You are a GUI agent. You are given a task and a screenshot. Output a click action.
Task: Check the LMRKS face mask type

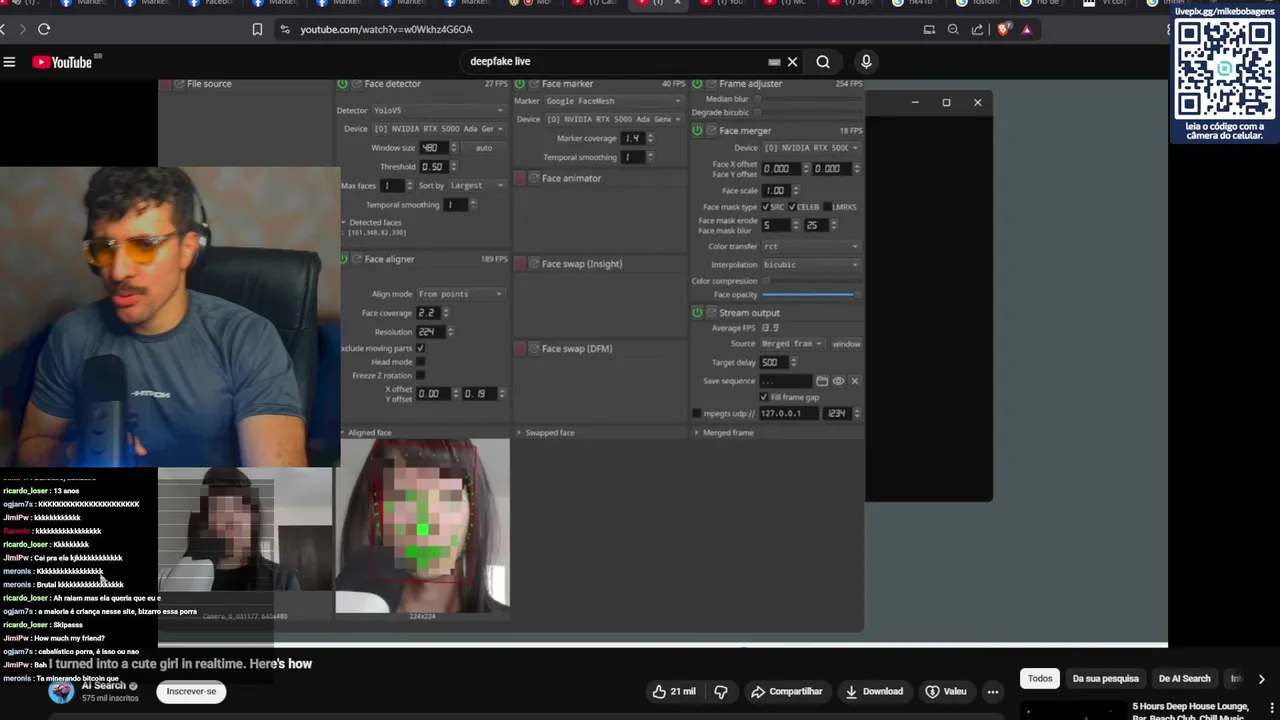tap(828, 207)
